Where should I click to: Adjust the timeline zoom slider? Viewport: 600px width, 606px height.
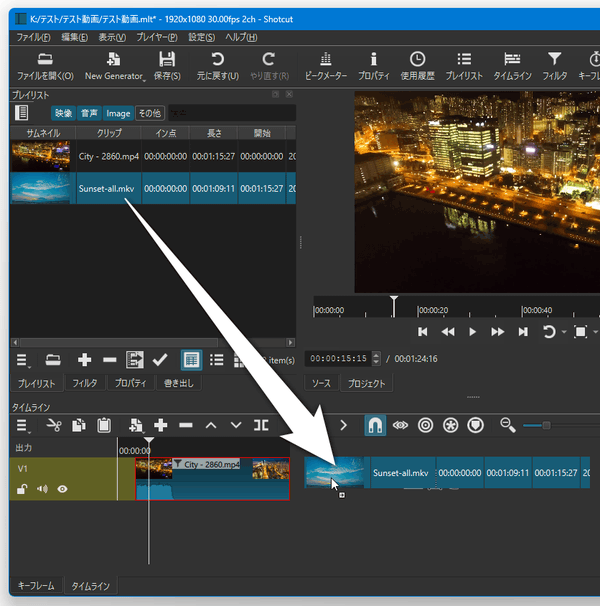pos(546,426)
